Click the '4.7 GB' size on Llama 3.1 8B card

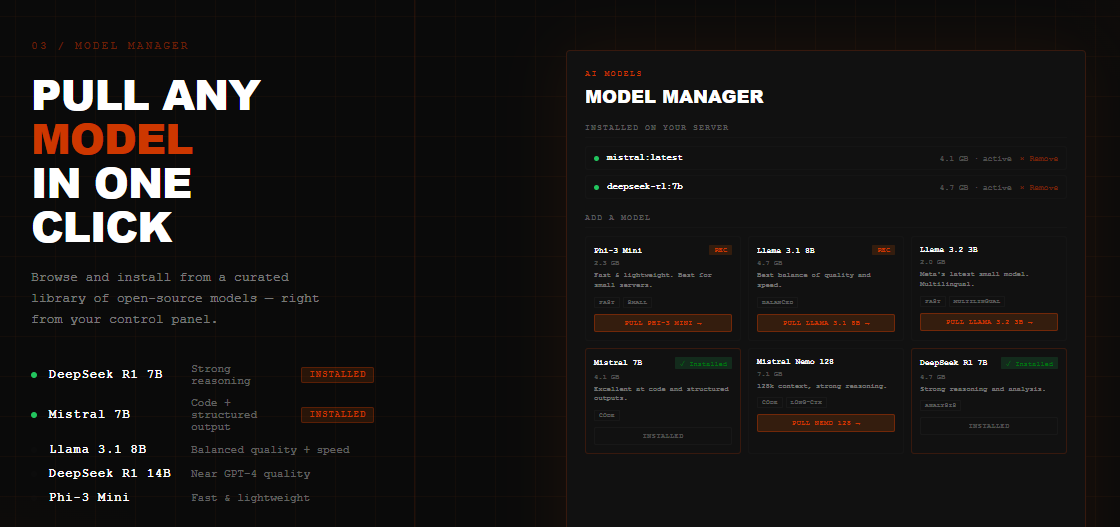pos(769,264)
